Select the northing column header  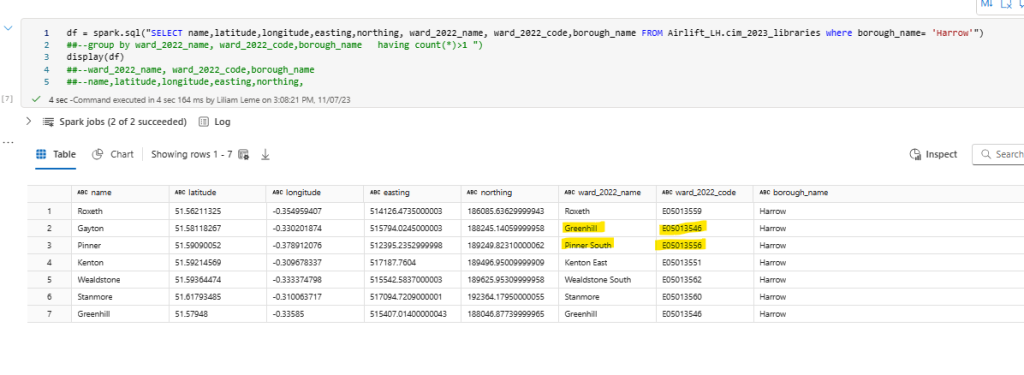[509, 193]
